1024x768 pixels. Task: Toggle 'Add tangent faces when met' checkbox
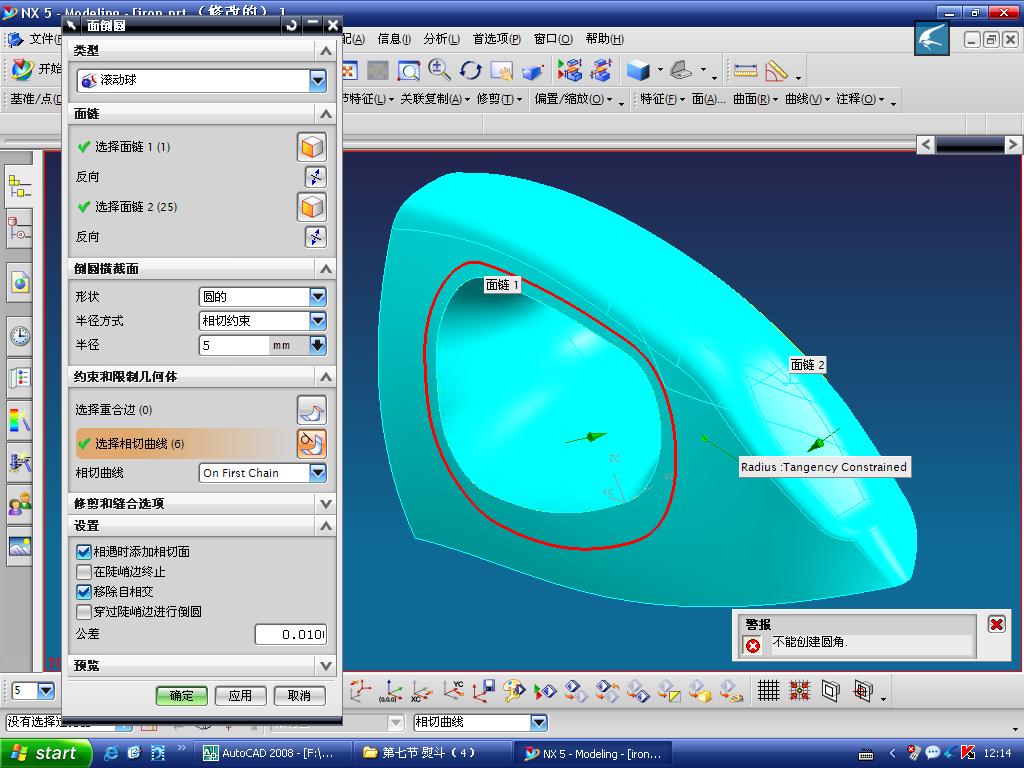pyautogui.click(x=84, y=552)
